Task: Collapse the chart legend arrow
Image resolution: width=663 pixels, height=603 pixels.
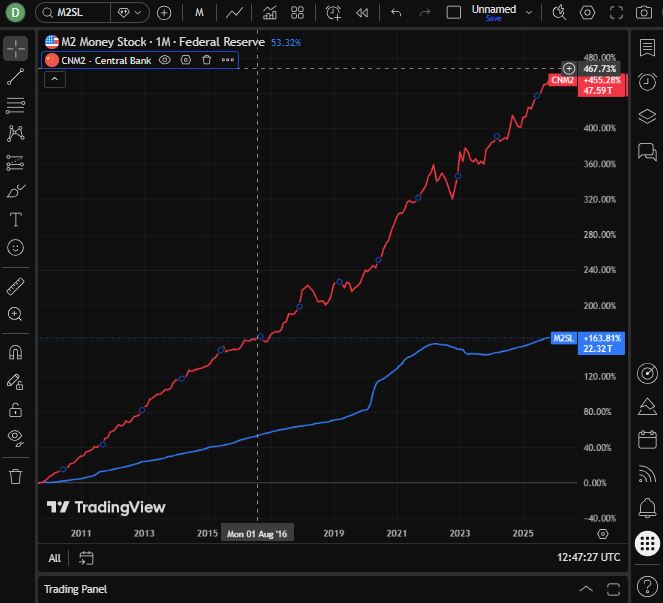Action: [x=55, y=79]
